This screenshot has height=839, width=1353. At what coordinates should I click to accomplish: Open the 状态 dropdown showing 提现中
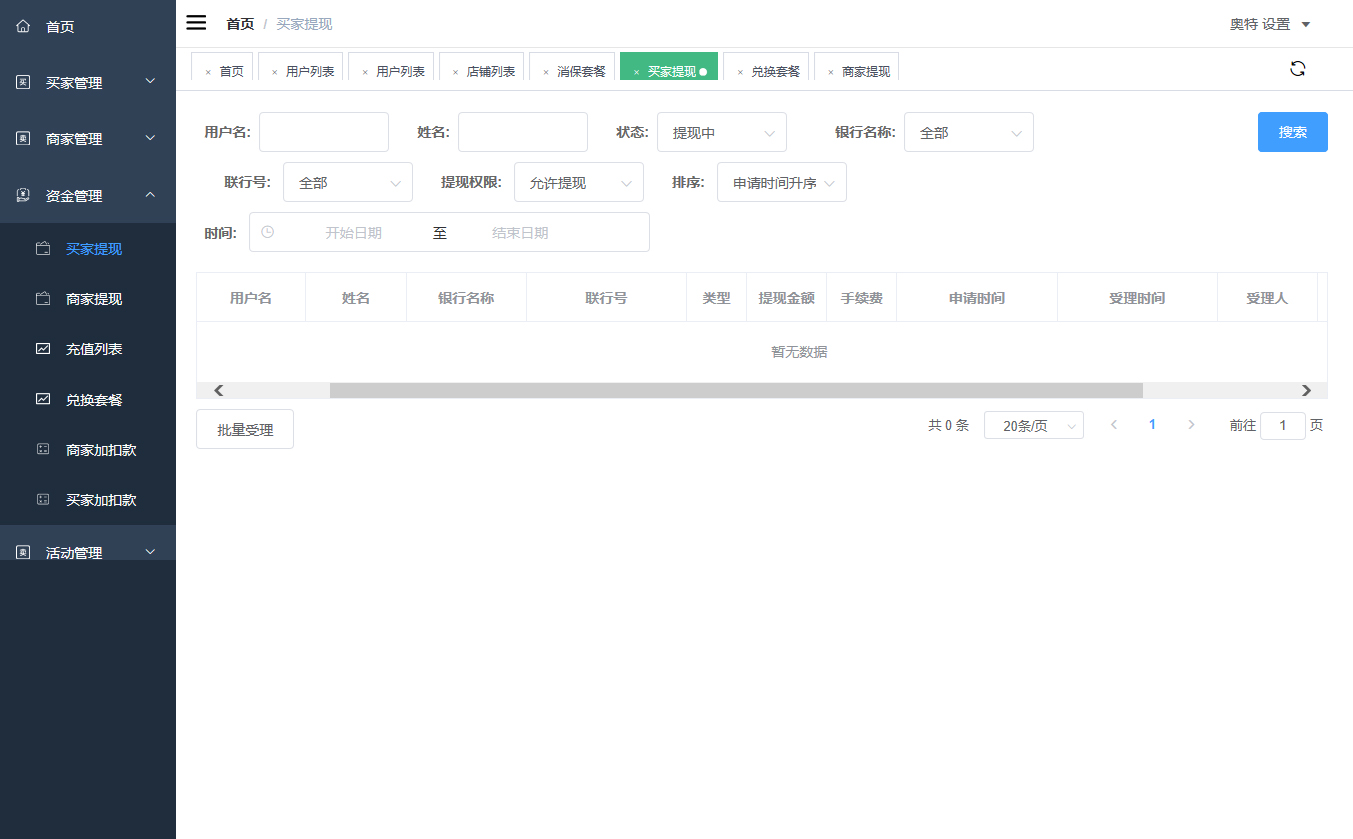[721, 132]
